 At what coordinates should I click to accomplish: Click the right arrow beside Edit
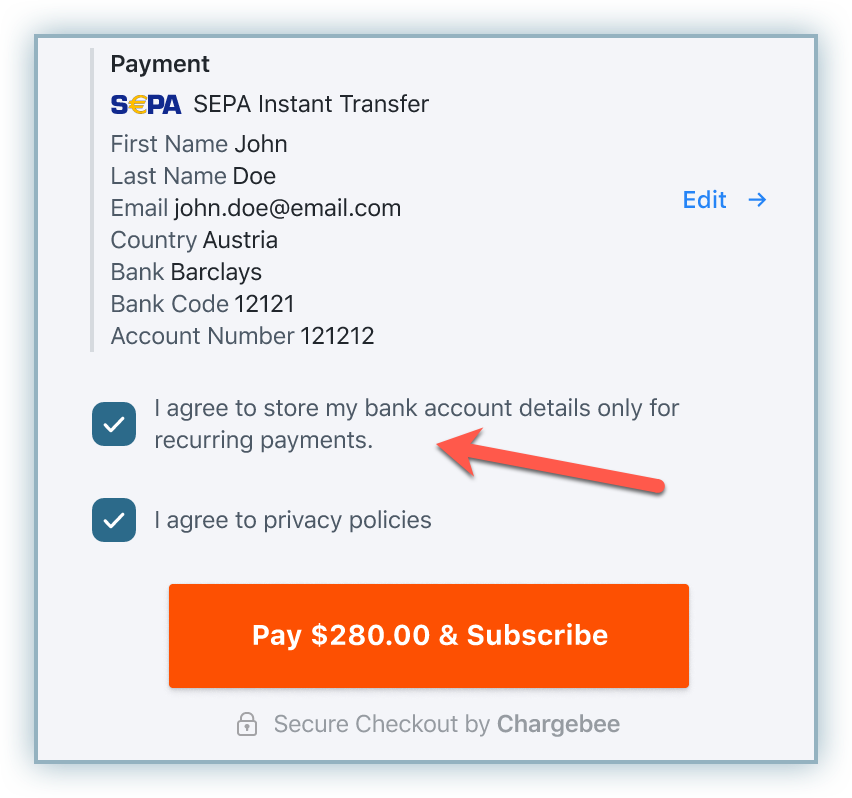758,200
